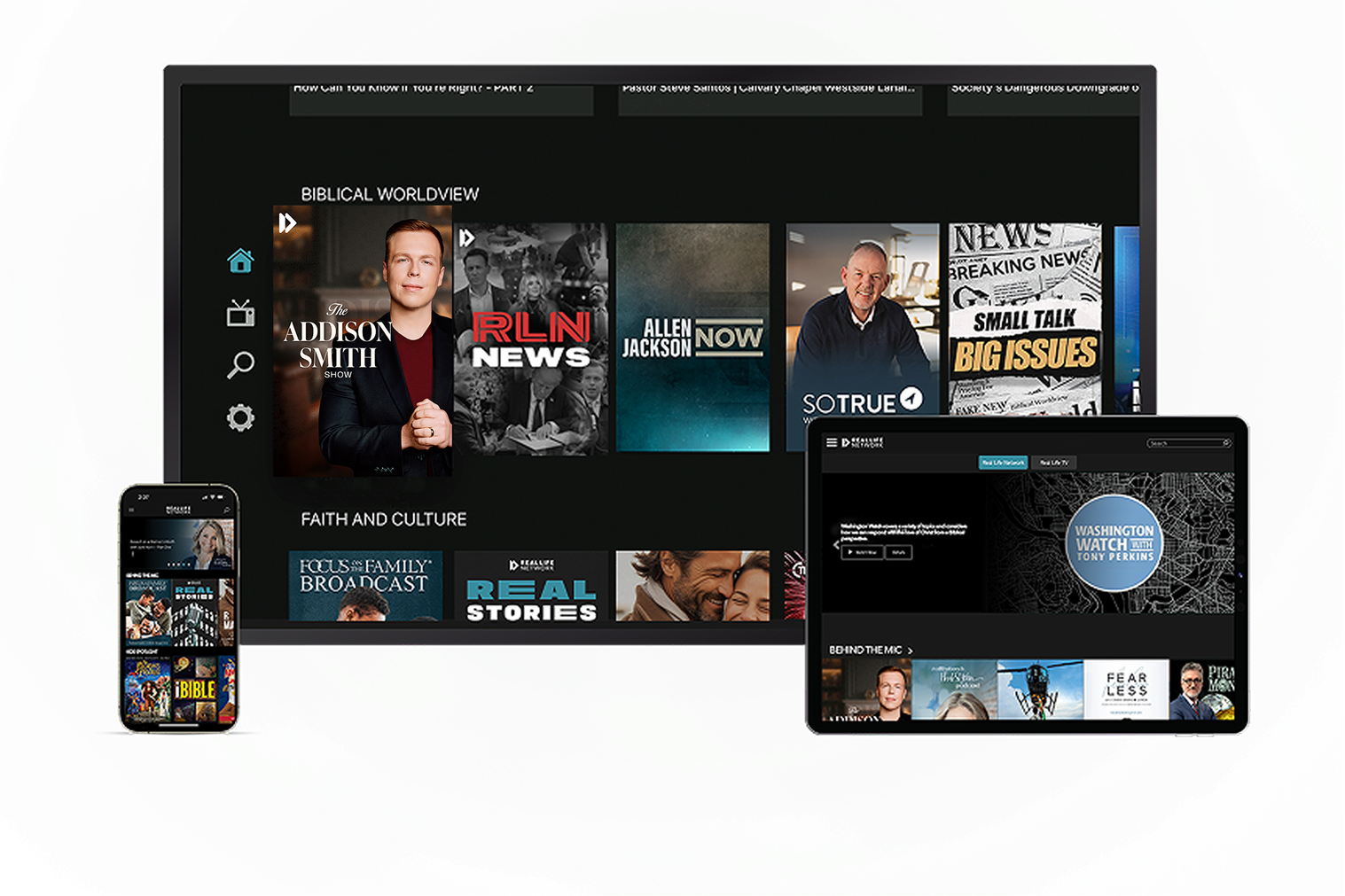
Task: Tap the hamburger menu icon on the phone
Action: (x=131, y=510)
